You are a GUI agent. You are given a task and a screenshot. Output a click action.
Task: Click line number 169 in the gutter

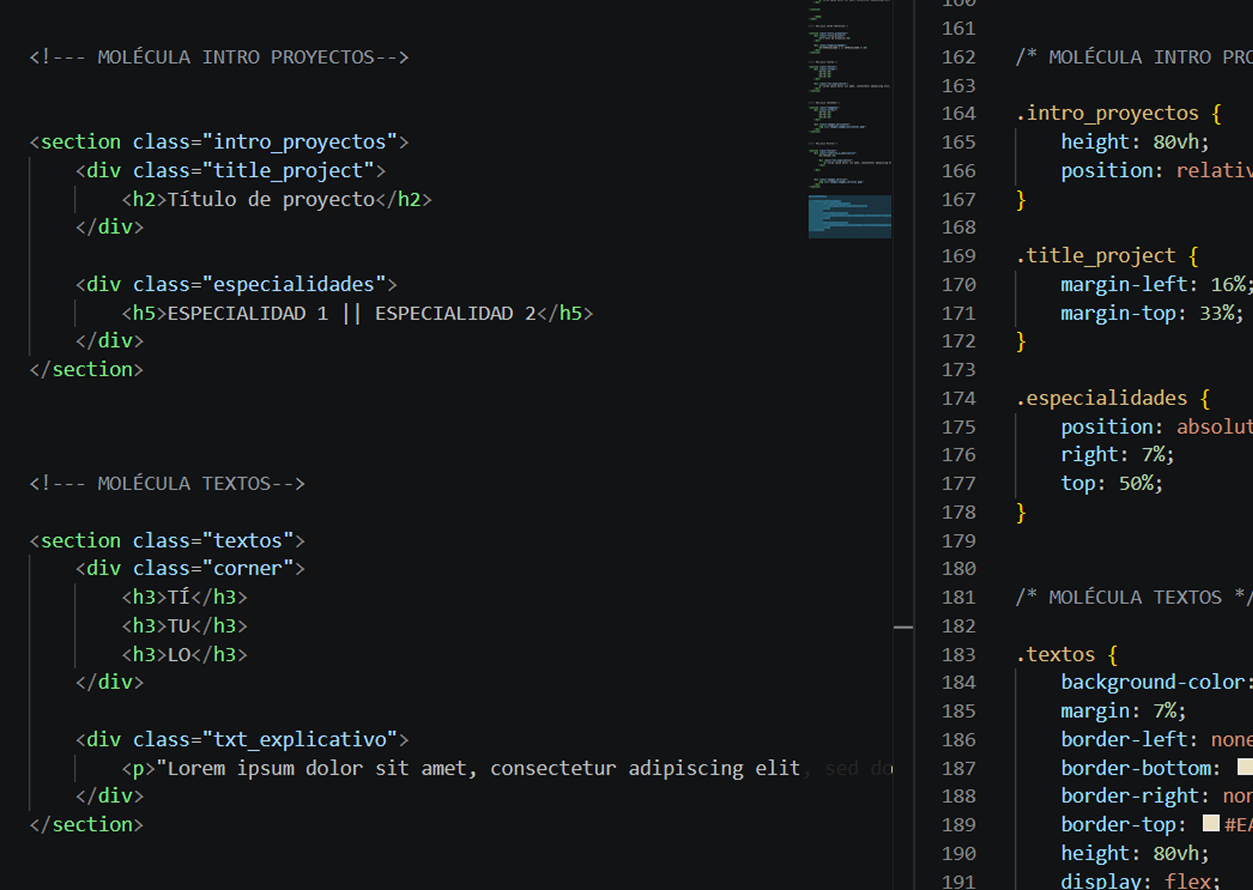(x=958, y=256)
